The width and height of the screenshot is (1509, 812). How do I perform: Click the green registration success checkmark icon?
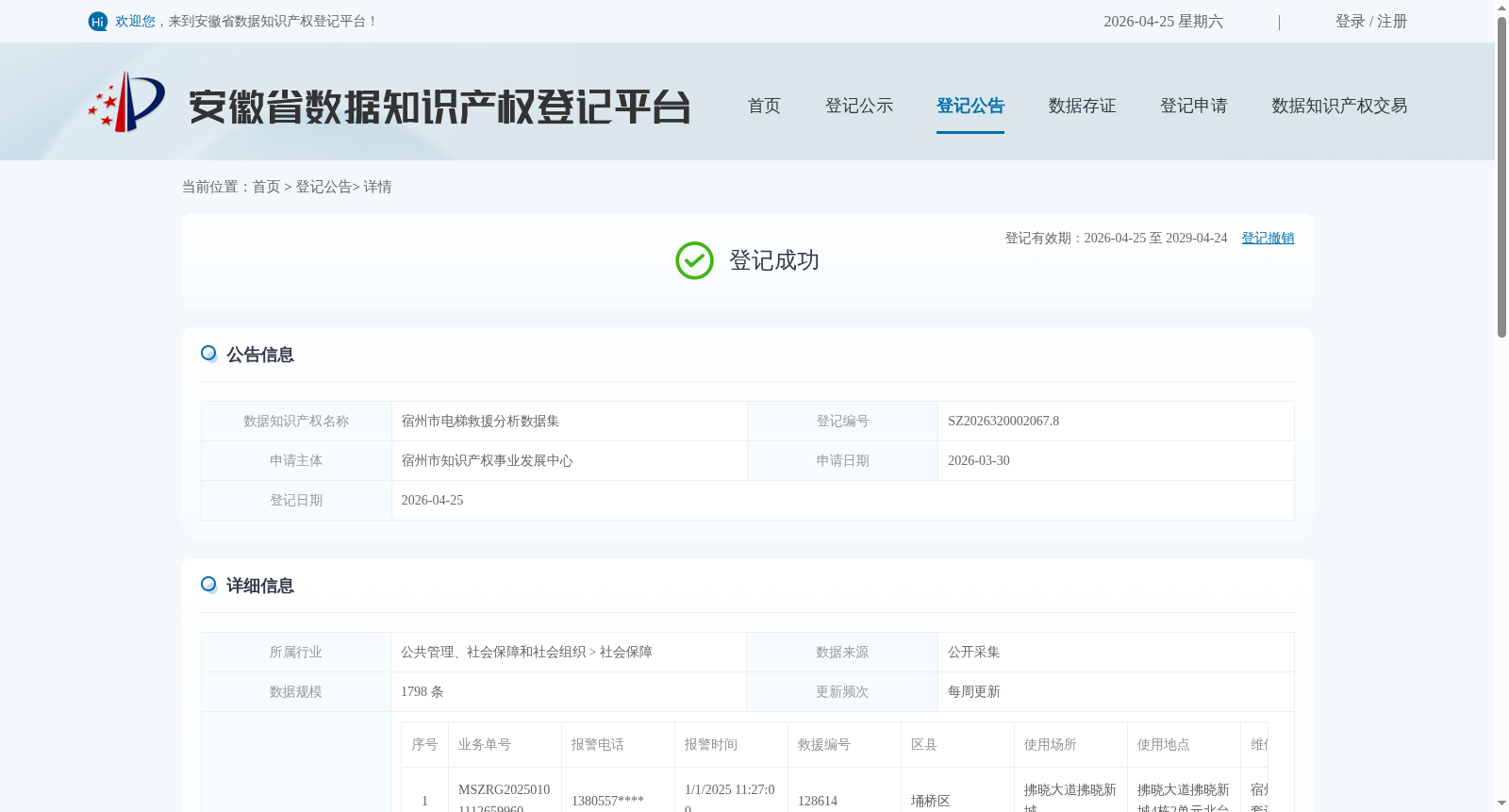point(694,260)
